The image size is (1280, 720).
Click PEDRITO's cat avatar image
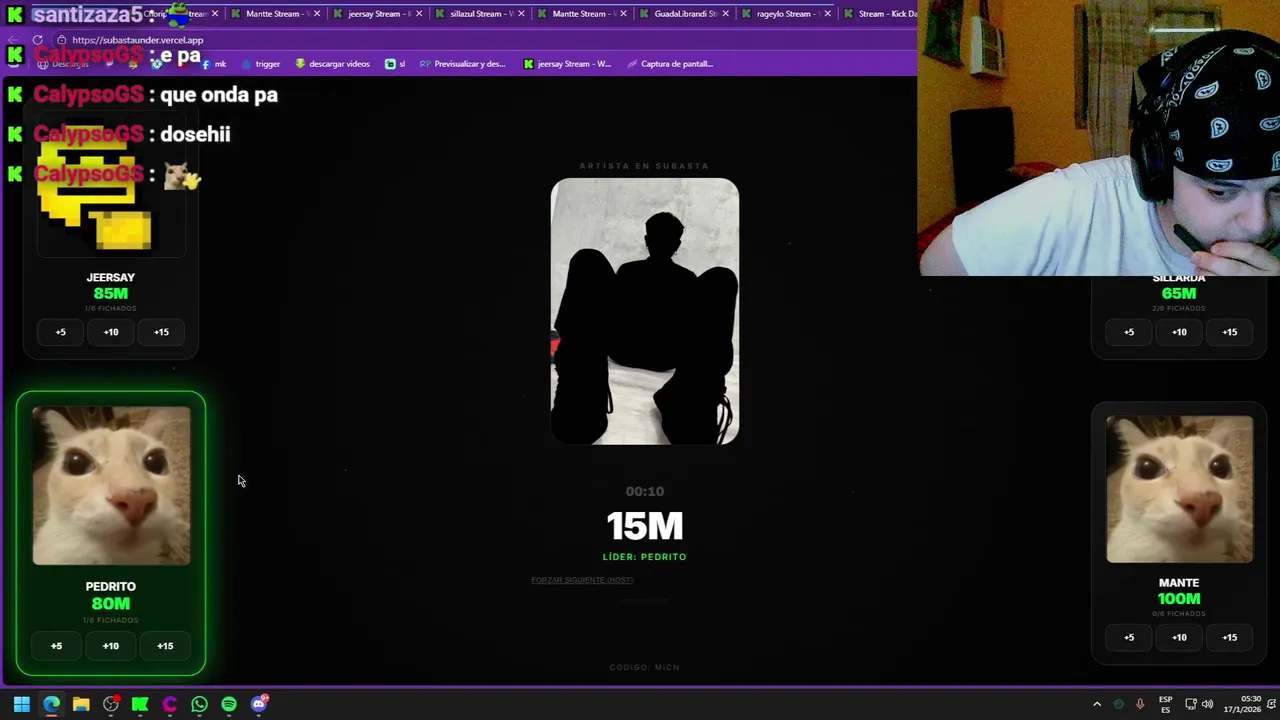click(111, 486)
